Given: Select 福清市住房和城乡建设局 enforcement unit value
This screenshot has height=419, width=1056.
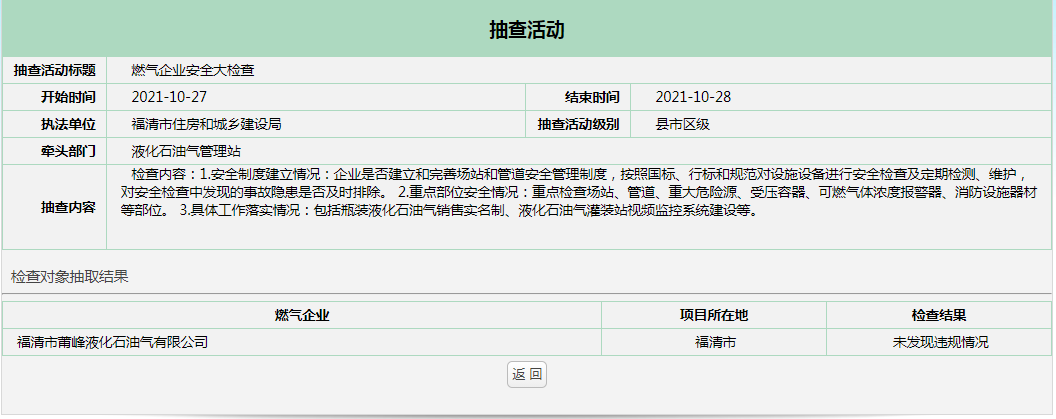Looking at the screenshot, I should pos(206,124).
